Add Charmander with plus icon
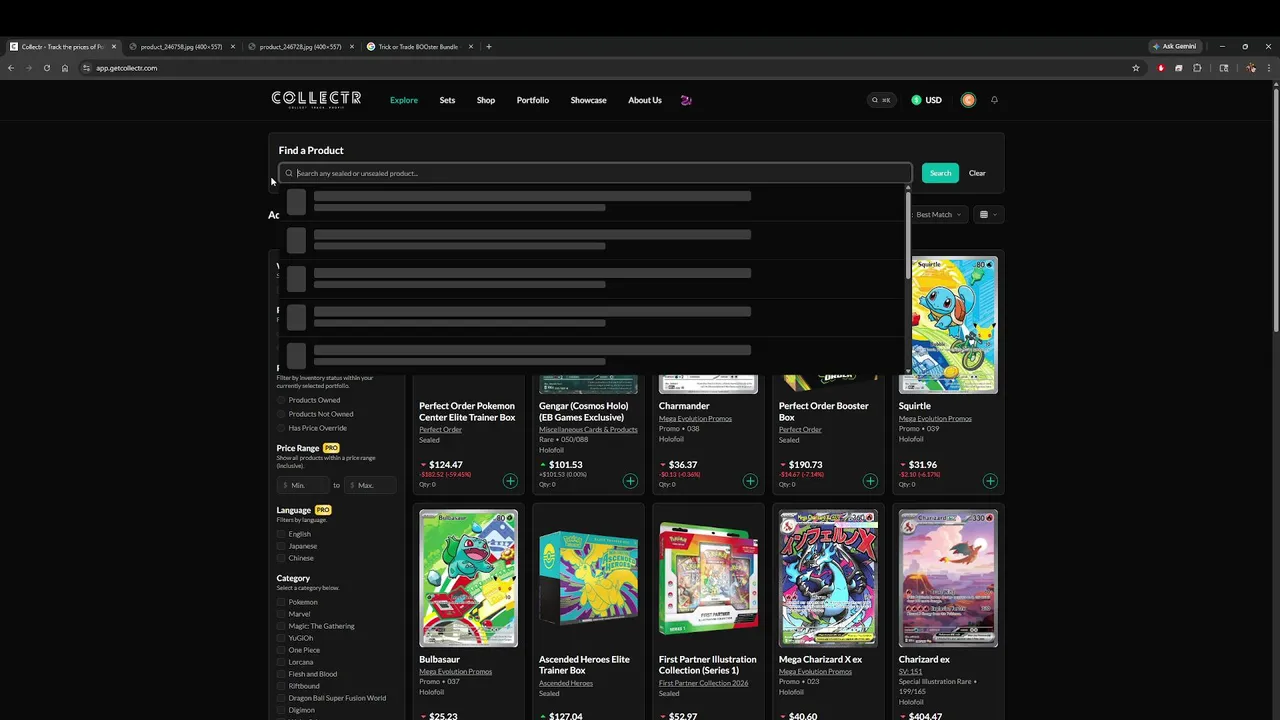Screen dimensions: 1280x720 750,481
